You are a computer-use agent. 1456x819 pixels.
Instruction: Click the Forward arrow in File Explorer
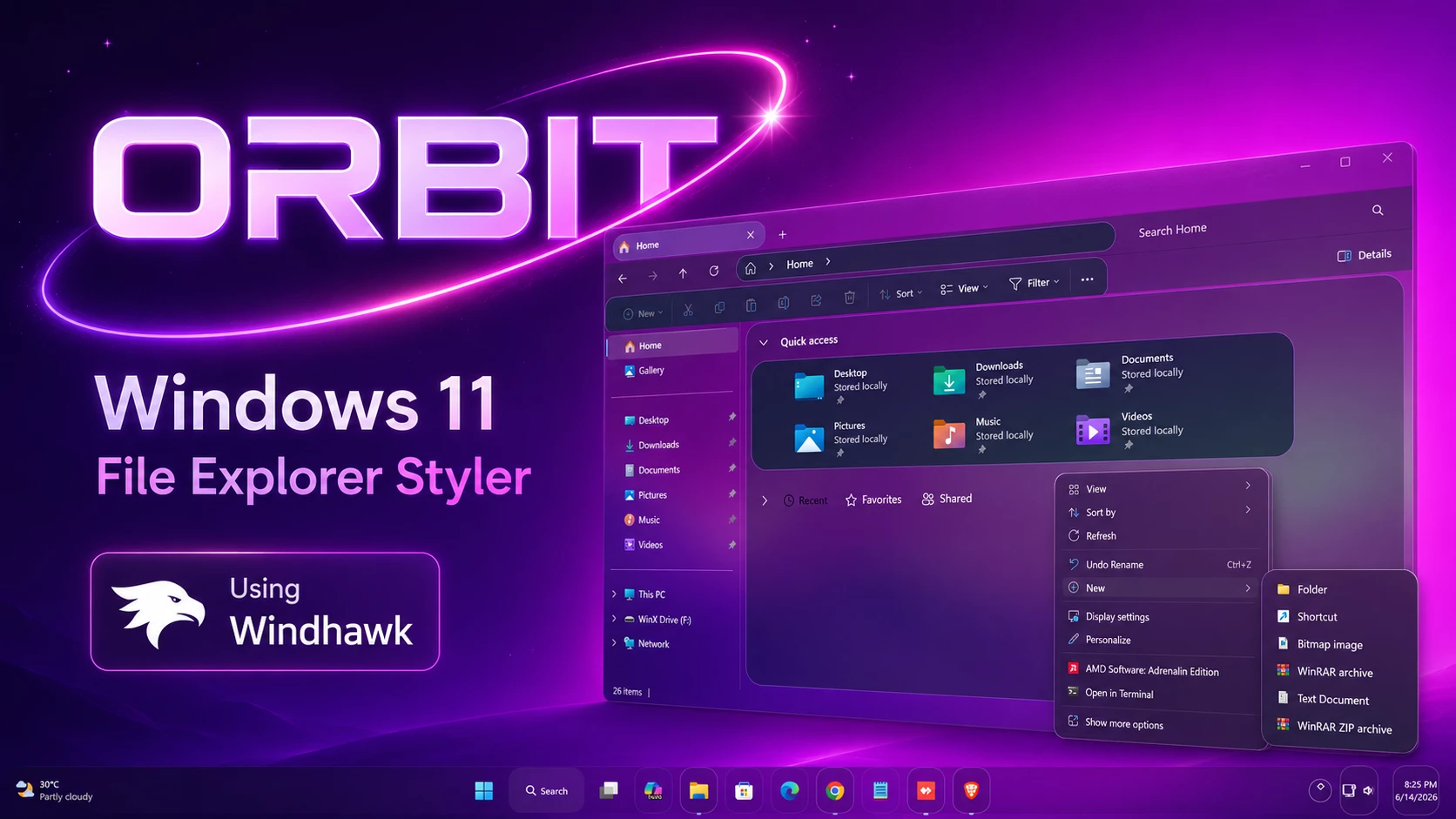coord(653,276)
